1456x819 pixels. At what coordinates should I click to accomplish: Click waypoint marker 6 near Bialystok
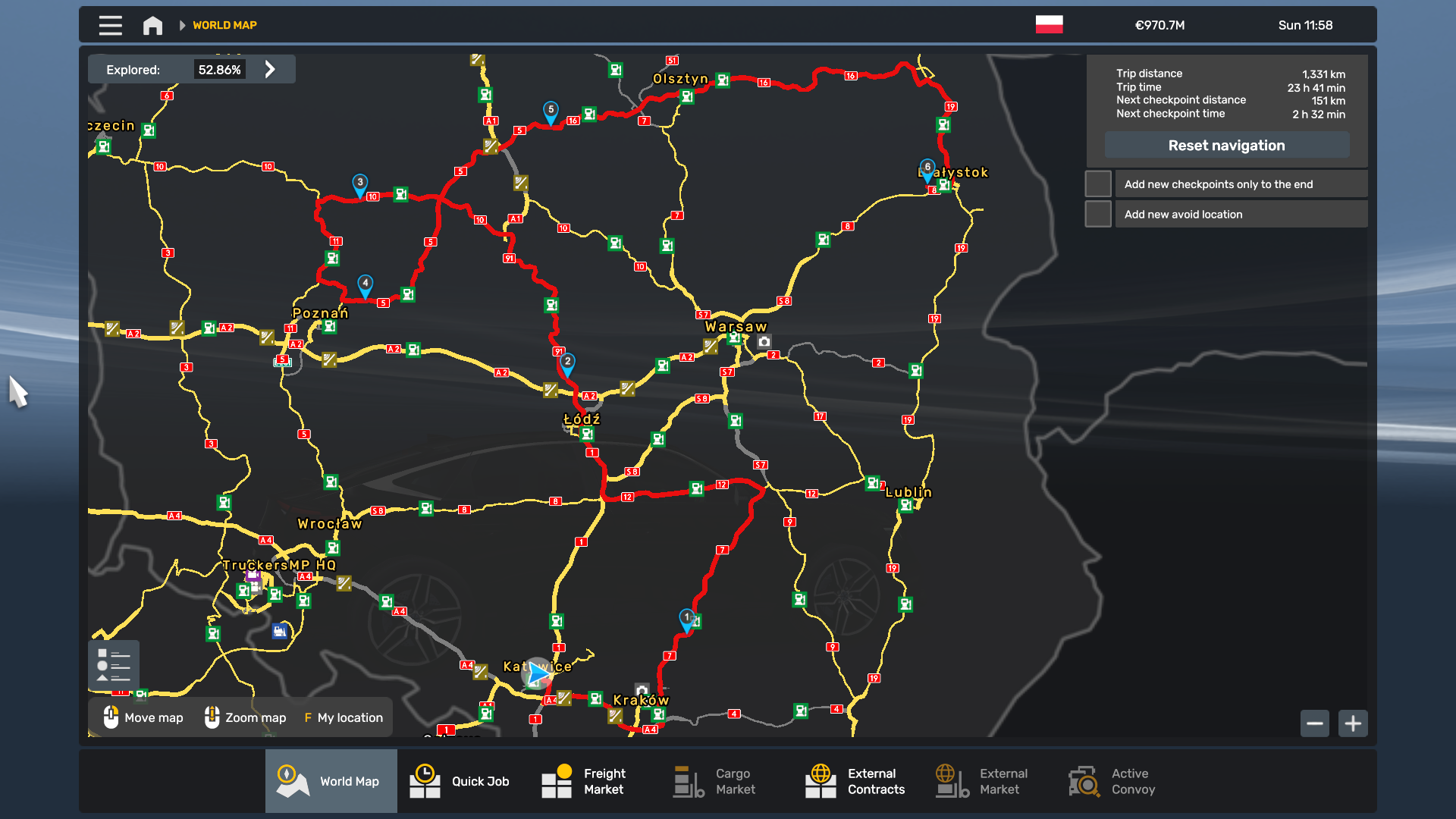[927, 168]
